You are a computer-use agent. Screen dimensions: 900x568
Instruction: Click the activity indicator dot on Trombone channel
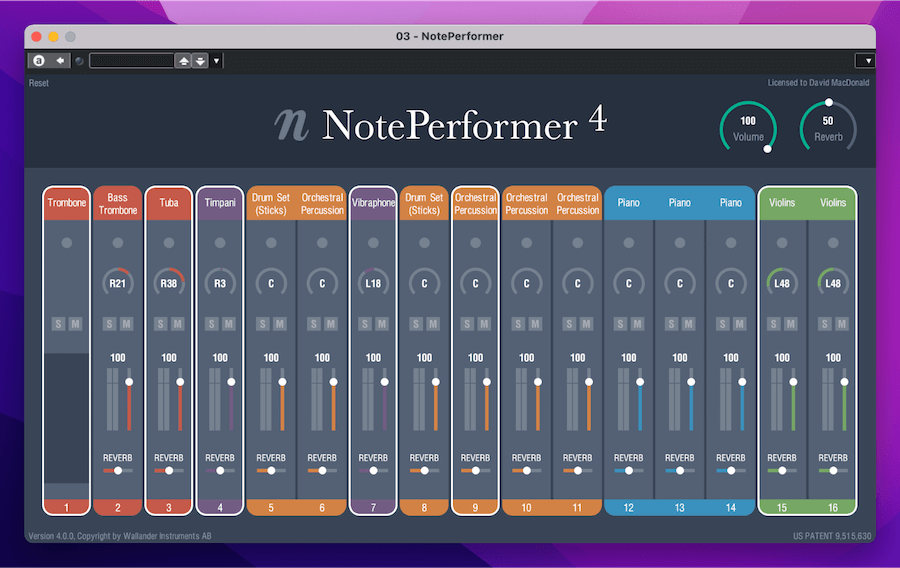[67, 243]
